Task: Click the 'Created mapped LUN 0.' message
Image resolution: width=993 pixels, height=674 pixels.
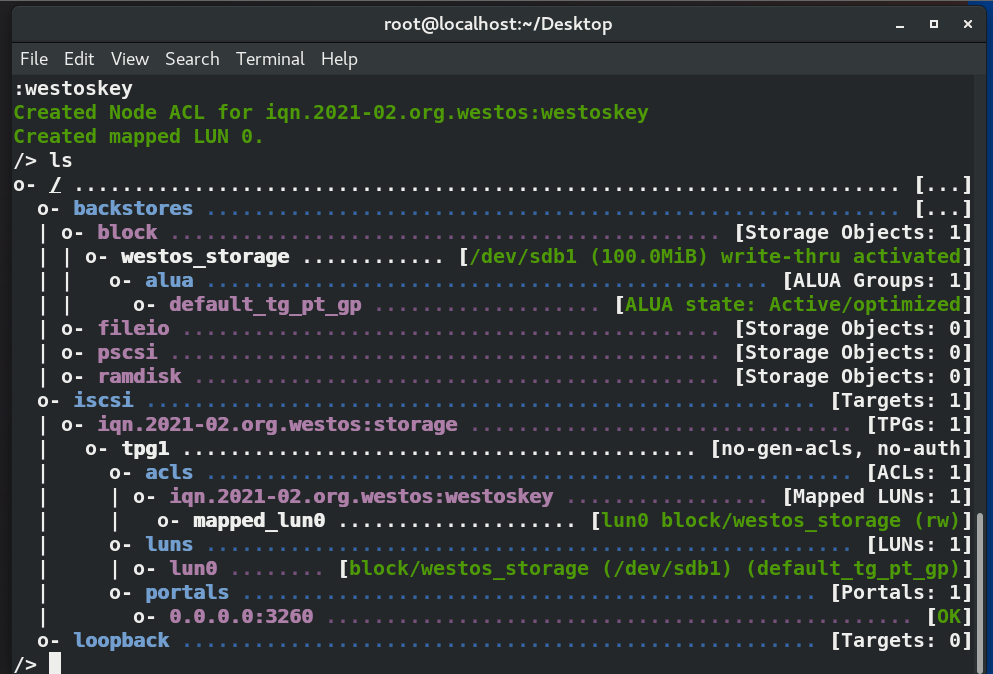Action: coord(139,137)
